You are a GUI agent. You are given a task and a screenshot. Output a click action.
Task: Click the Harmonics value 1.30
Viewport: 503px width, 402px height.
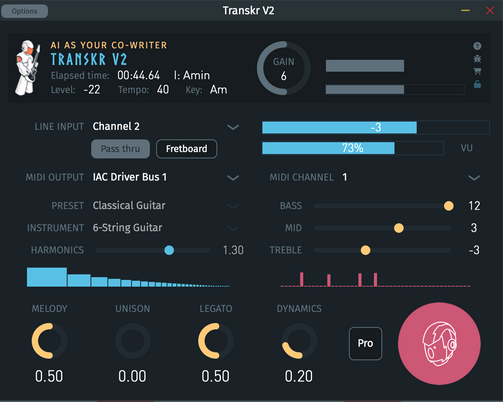pyautogui.click(x=233, y=250)
